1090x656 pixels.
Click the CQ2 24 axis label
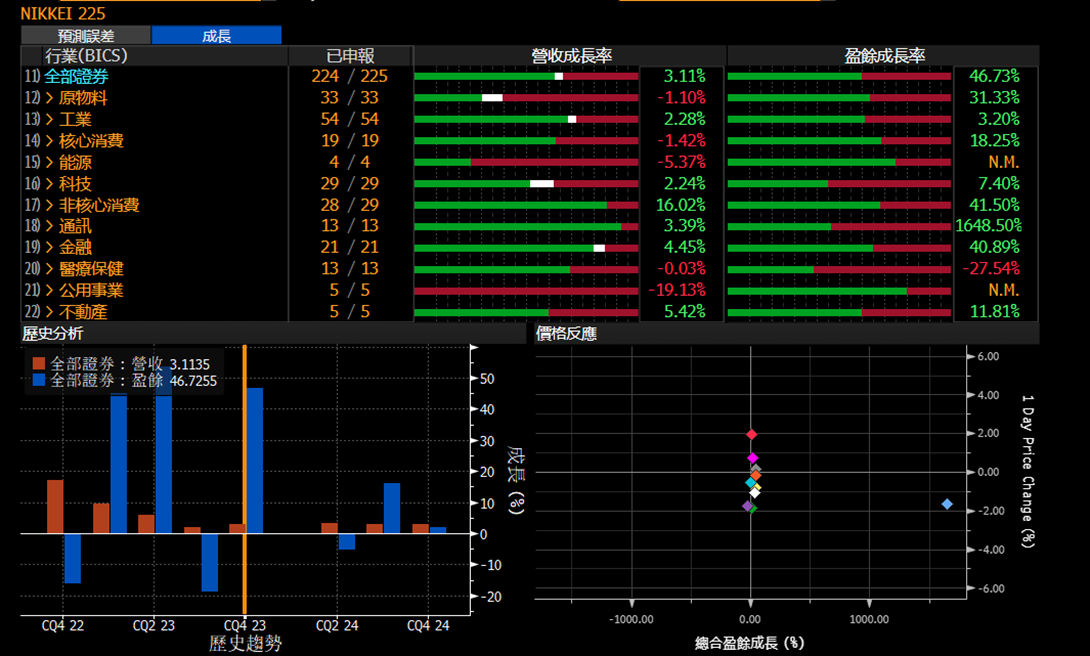pos(337,625)
